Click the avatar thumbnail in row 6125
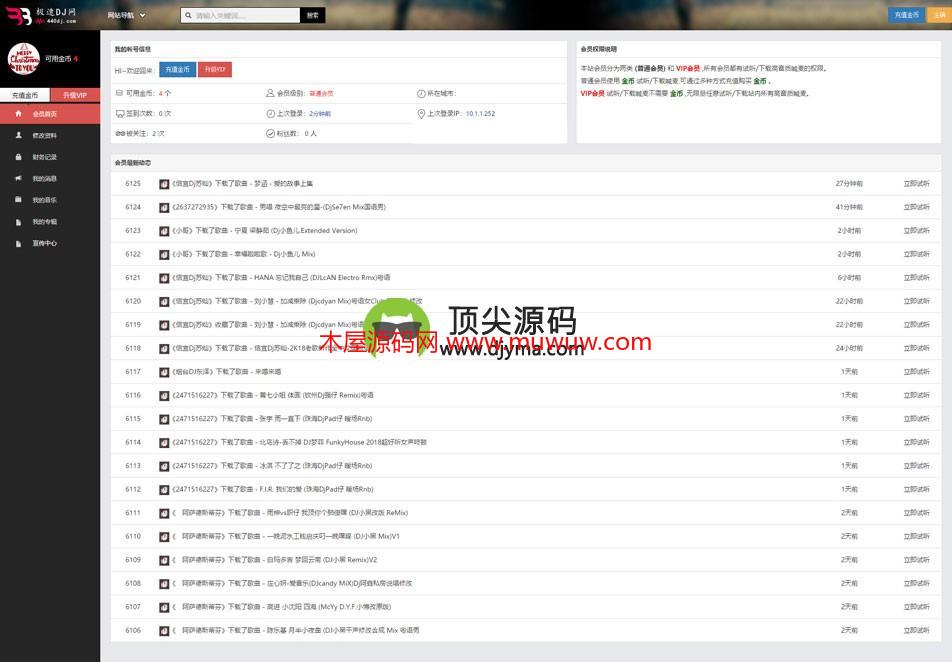The height and width of the screenshot is (662, 952). pyautogui.click(x=164, y=184)
